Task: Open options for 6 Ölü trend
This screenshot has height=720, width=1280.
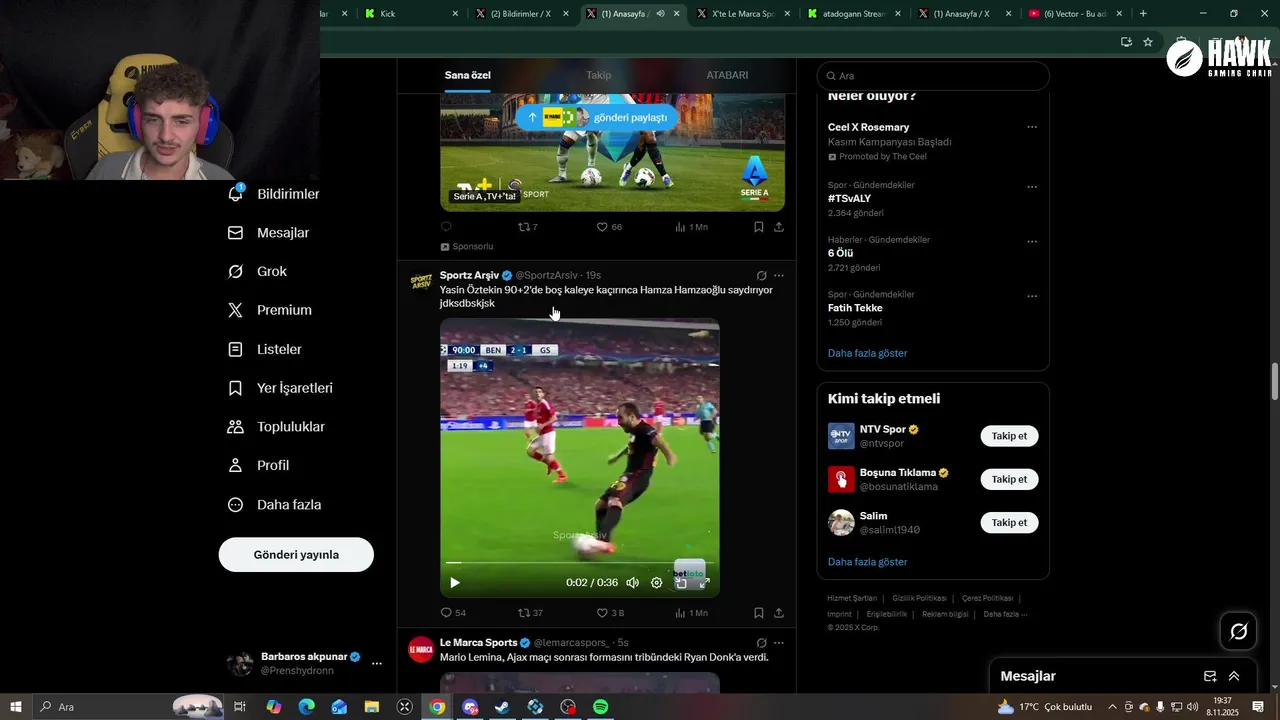Action: tap(1032, 242)
